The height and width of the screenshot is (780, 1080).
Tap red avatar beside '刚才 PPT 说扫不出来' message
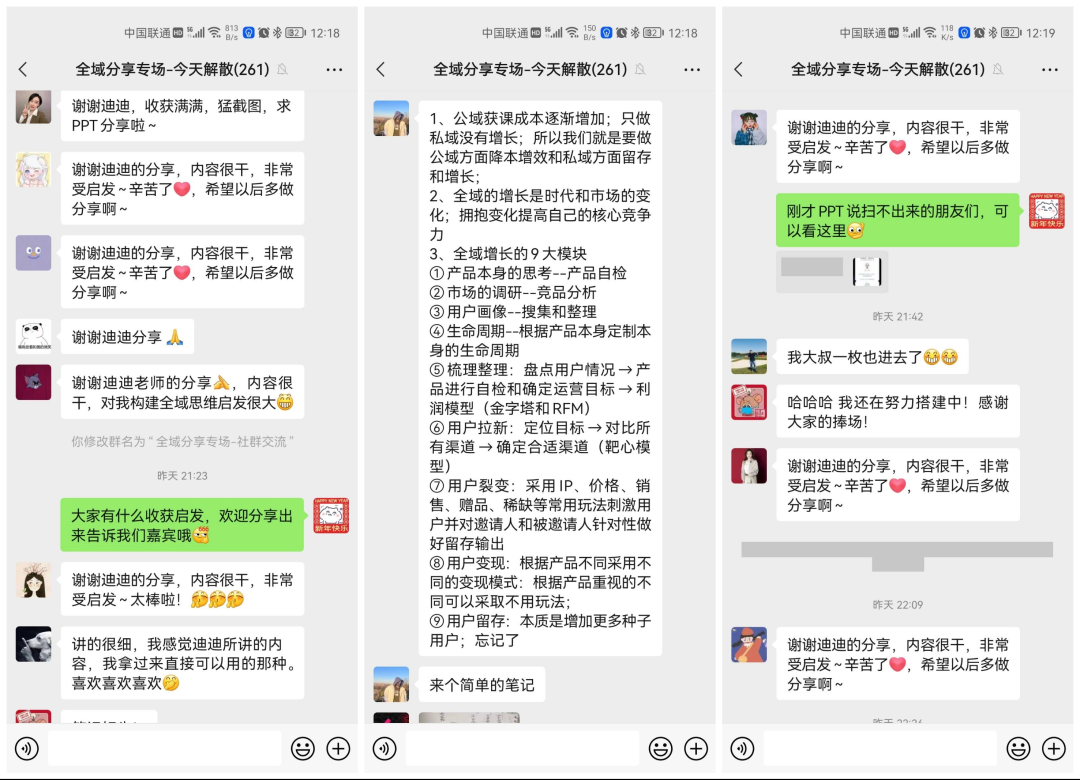click(x=1047, y=211)
